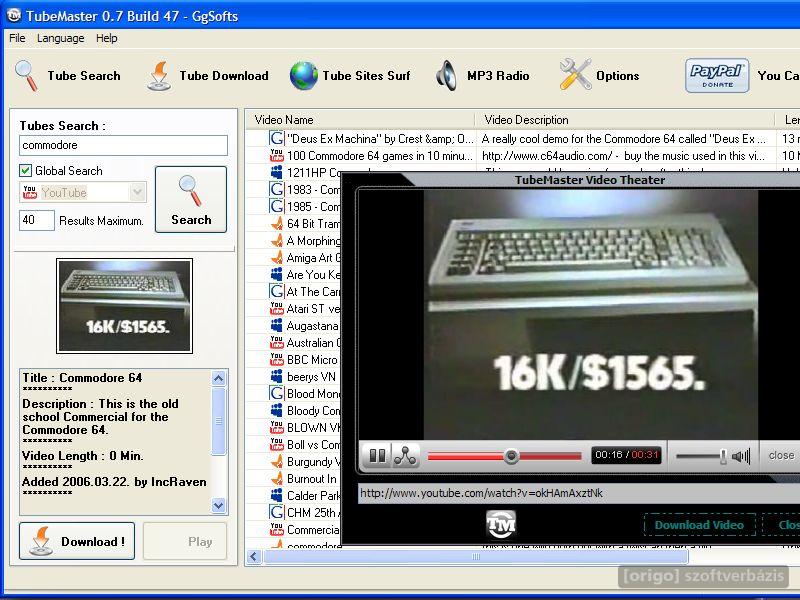Open Tube Sites Surf globe icon

point(304,76)
